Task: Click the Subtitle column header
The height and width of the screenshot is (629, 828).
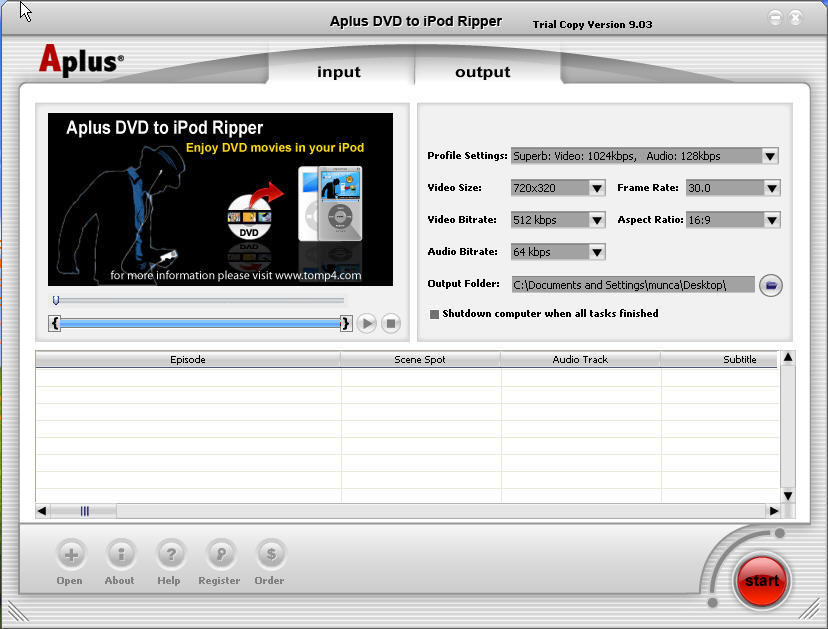Action: [720, 360]
